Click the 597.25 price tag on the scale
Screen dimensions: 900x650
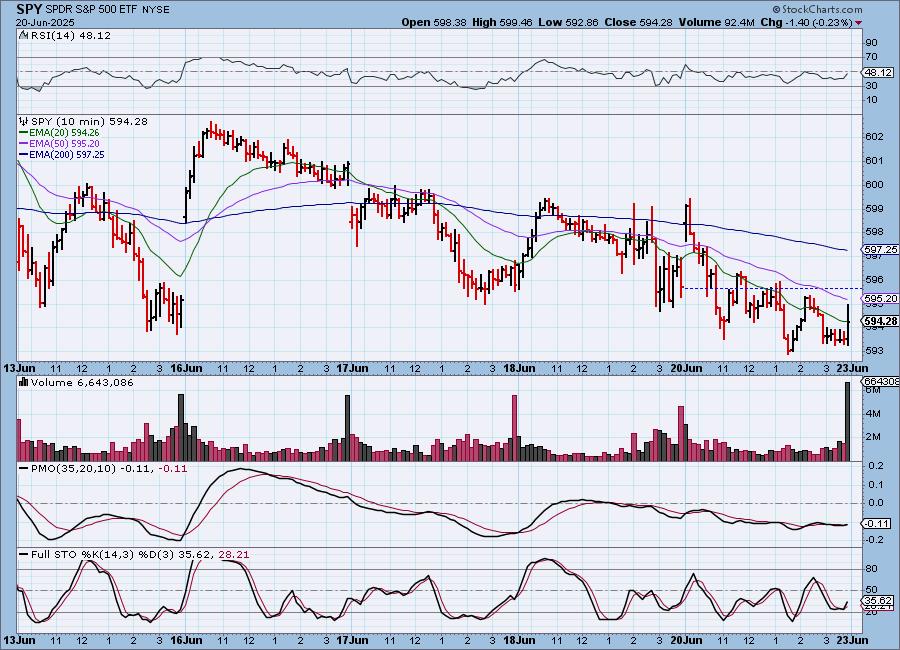coord(880,249)
